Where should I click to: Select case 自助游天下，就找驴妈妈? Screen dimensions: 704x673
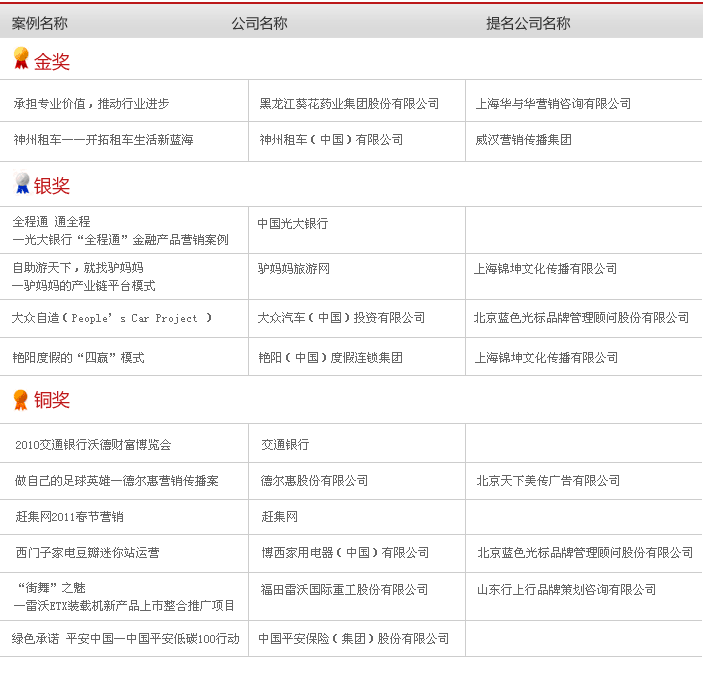click(78, 268)
